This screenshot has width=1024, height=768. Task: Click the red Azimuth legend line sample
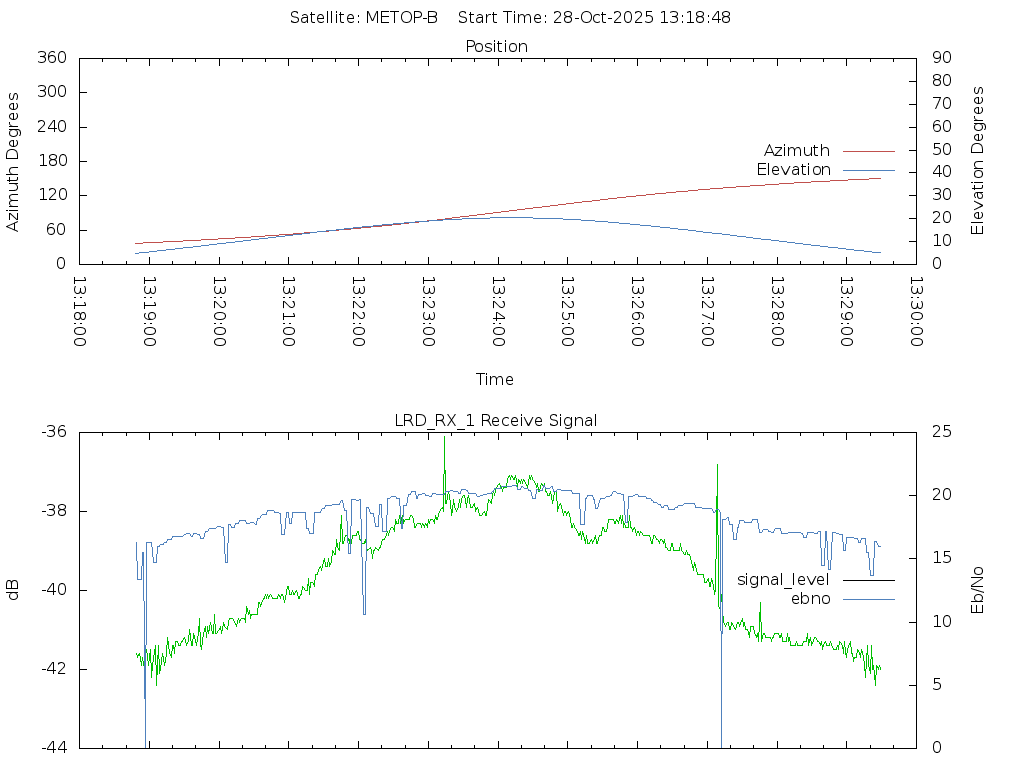point(868,151)
